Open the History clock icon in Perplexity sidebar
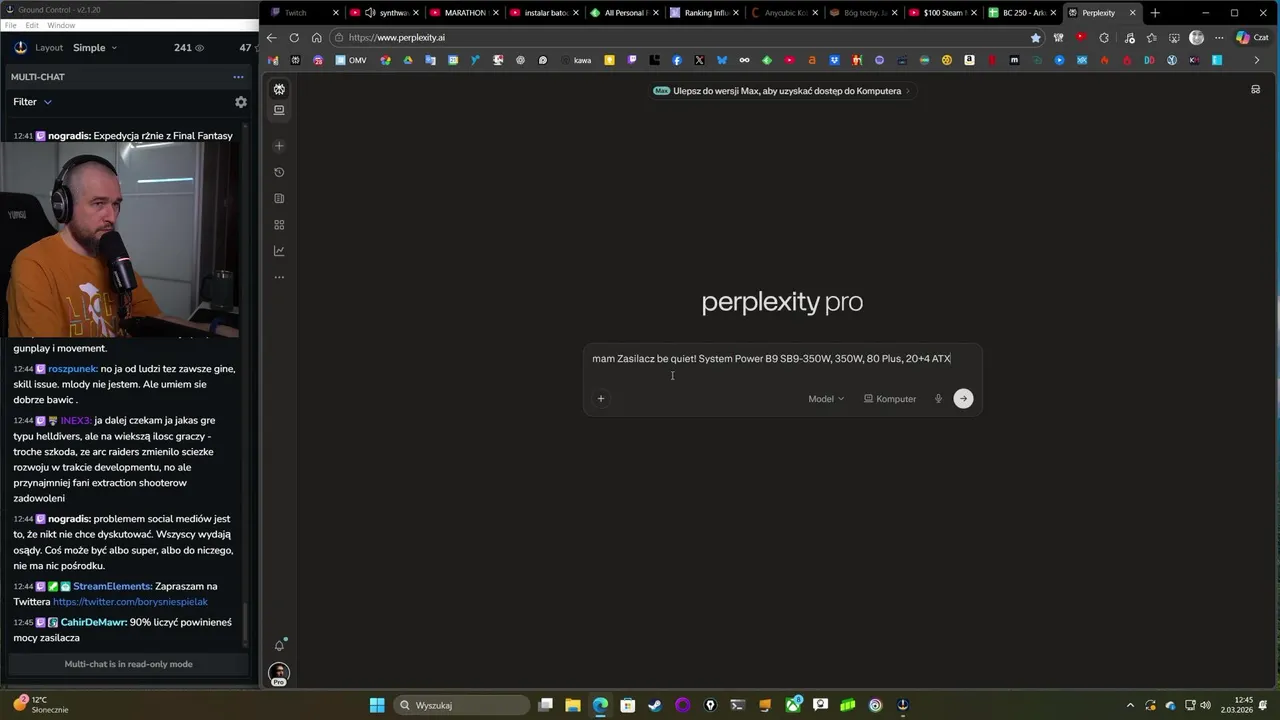This screenshot has height=720, width=1280. click(x=279, y=172)
